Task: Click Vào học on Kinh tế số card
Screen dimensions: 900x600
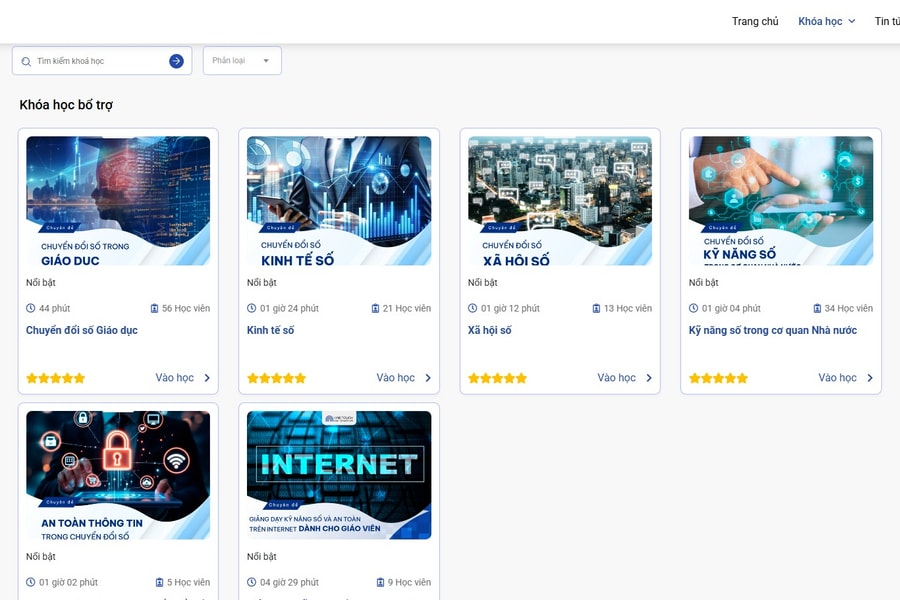Action: (x=396, y=378)
